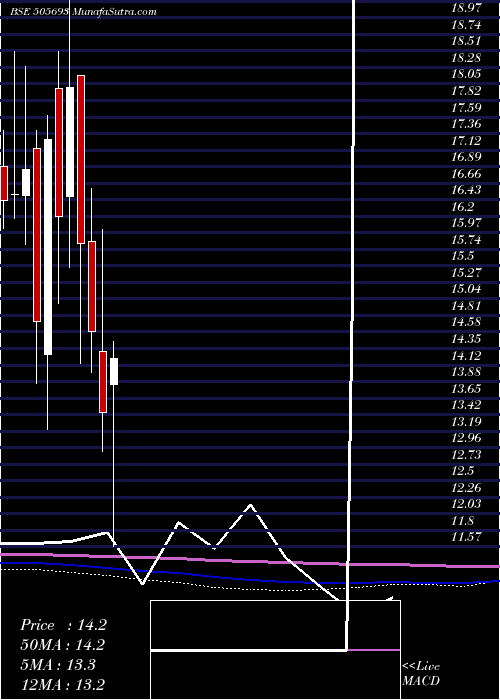500x700 pixels.
Task: Click the BSE 505693 MunafaSutra.com title text
Action: (x=83, y=12)
